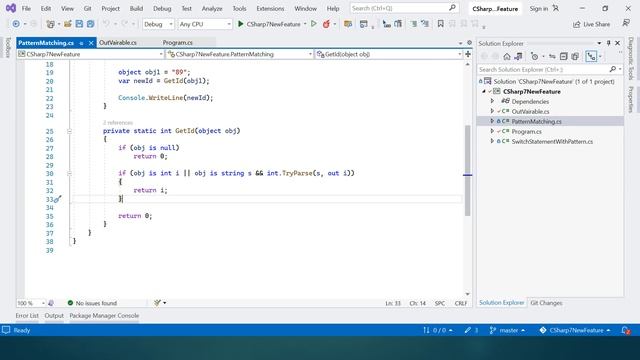640x360 pixels.
Task: Click the Undo arrow icon
Action: click(x=106, y=24)
